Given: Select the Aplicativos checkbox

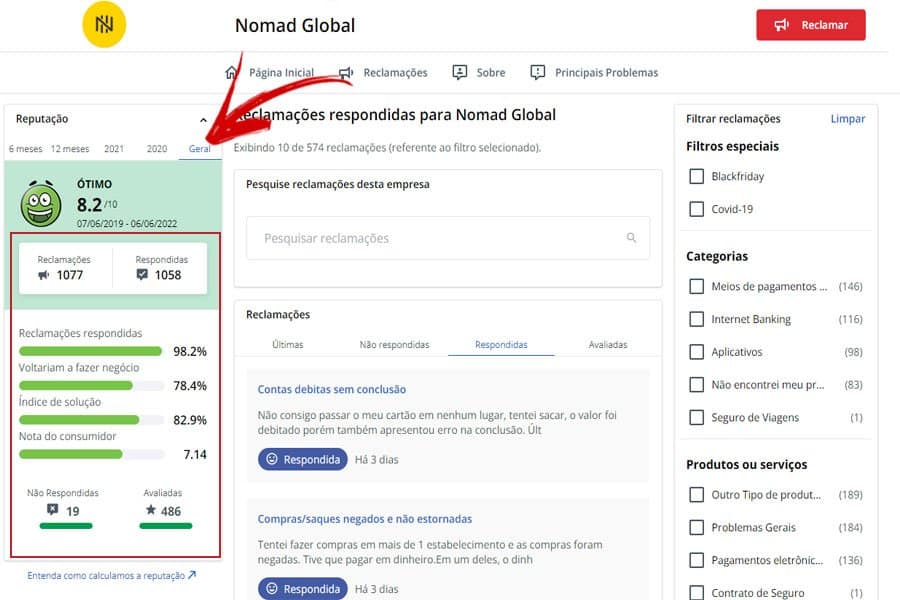Looking at the screenshot, I should 696,351.
